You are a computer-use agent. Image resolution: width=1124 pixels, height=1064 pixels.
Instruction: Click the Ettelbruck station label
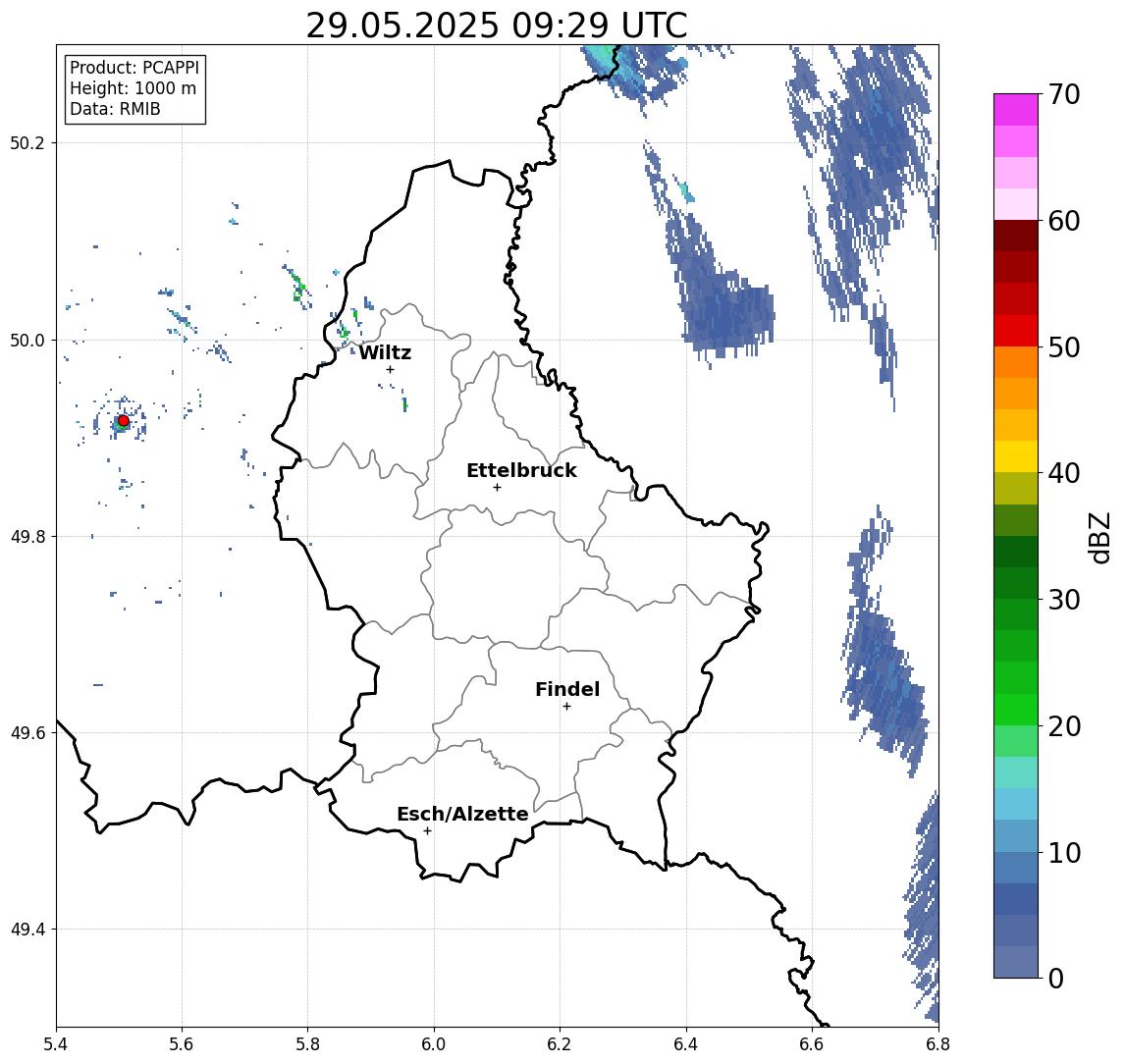[x=521, y=470]
